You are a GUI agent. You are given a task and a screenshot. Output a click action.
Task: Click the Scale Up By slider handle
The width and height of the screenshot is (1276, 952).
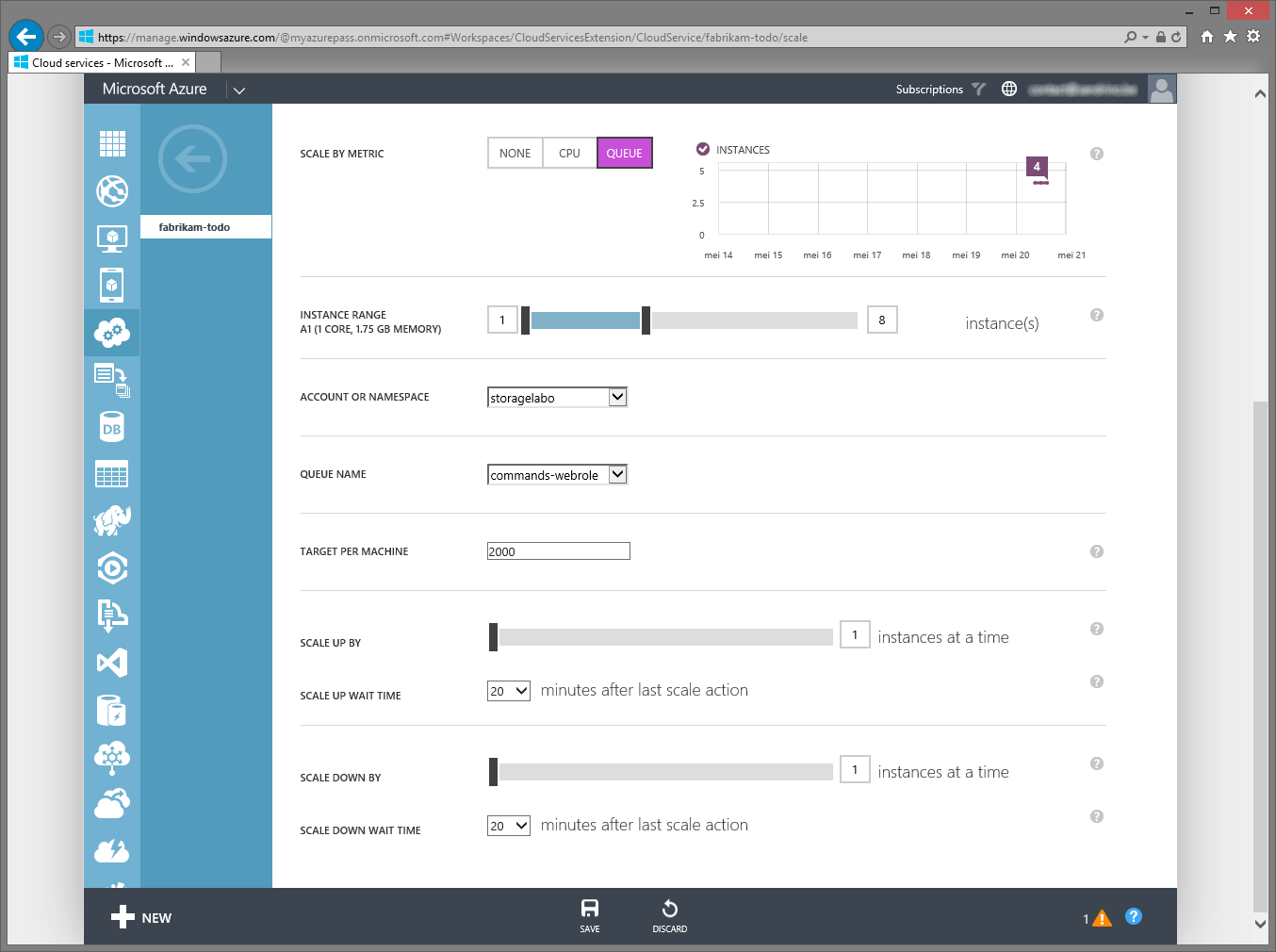pyautogui.click(x=493, y=637)
